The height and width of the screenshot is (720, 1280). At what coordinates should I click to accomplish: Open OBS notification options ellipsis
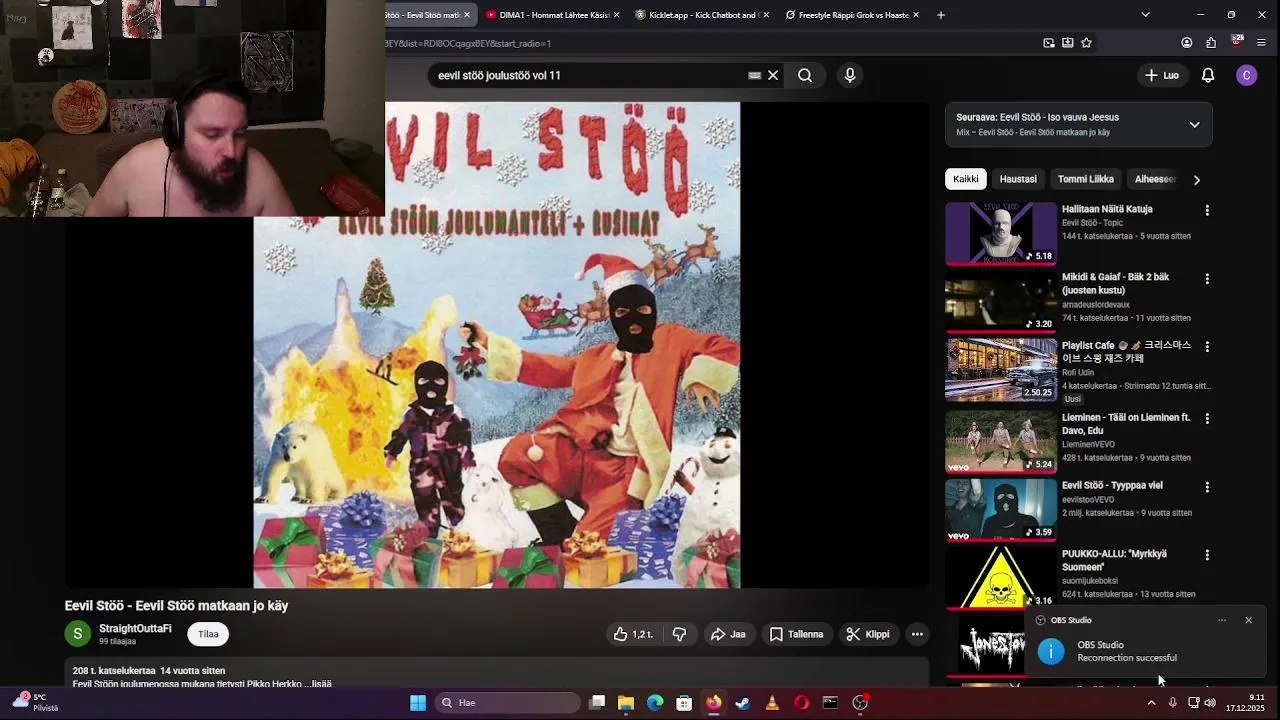click(1221, 620)
